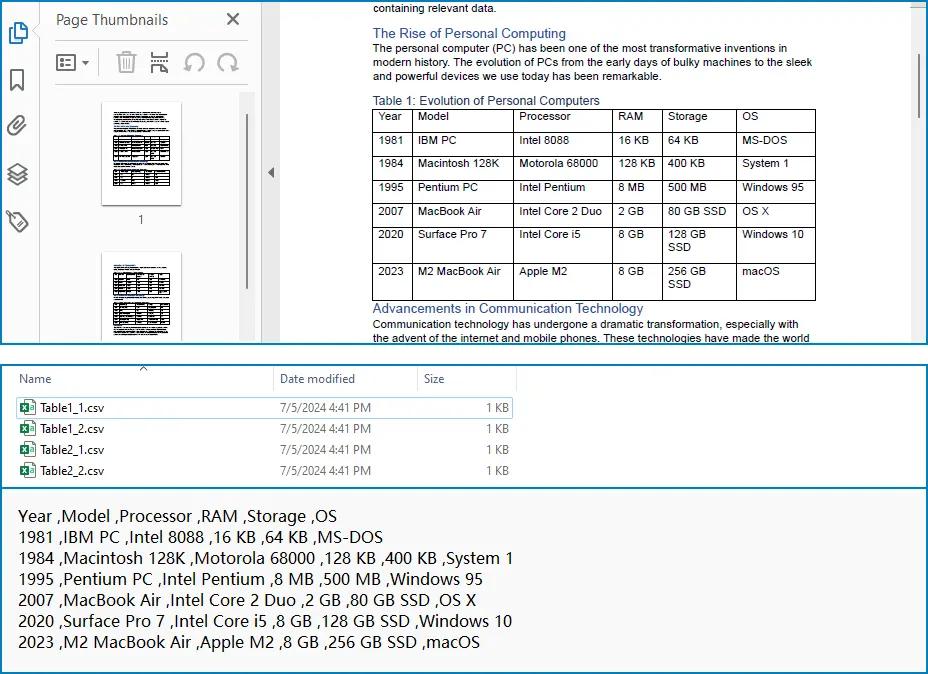Click the Excel icon of Table2_1.csv
Viewport: 928px width, 674px height.
click(x=27, y=449)
